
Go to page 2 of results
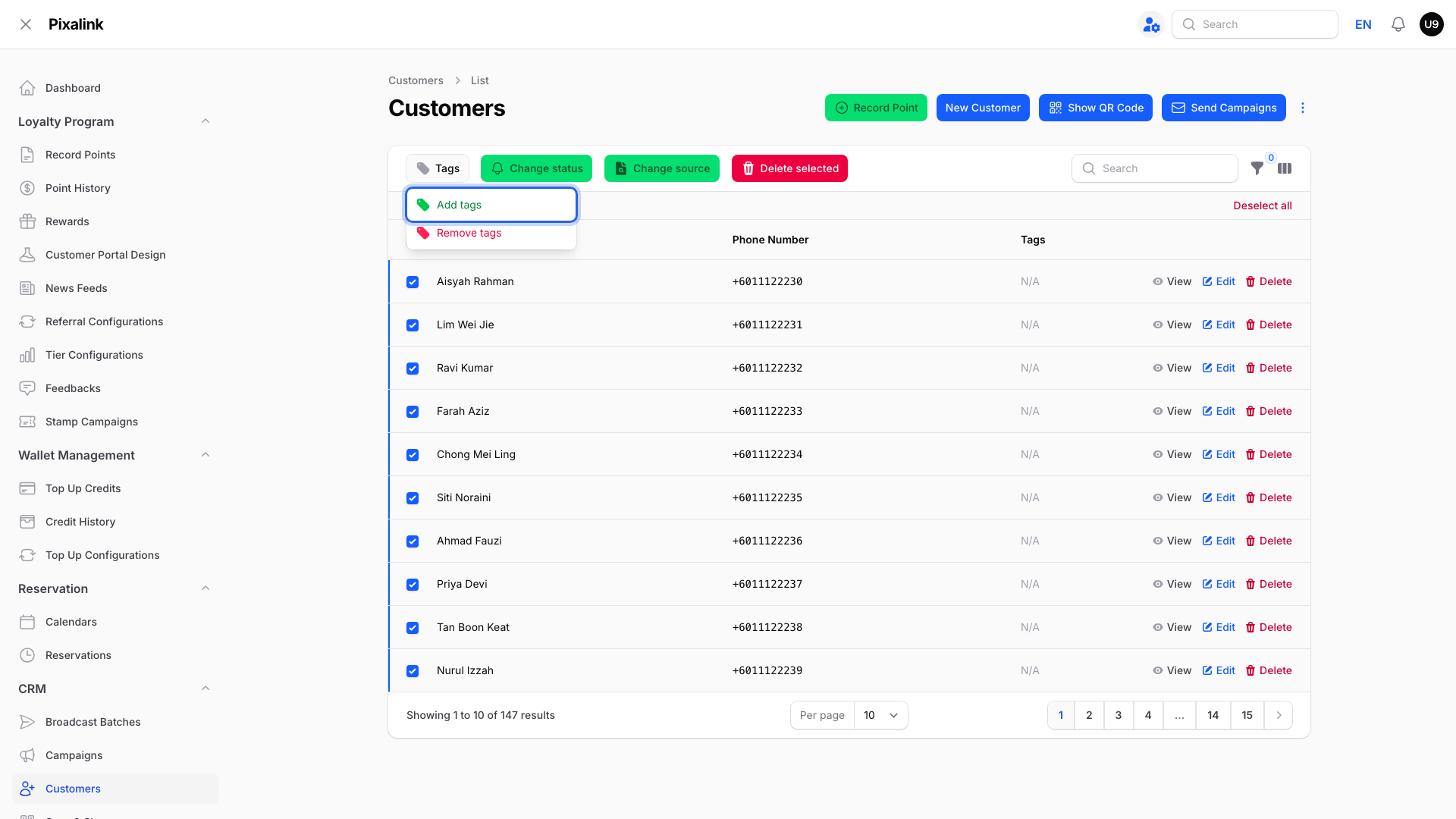point(1089,715)
